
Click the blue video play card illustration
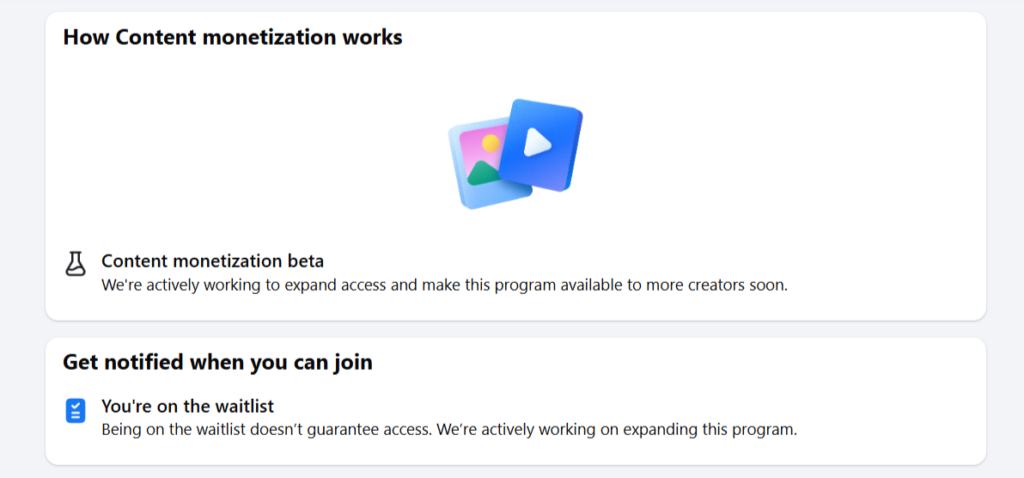click(541, 145)
